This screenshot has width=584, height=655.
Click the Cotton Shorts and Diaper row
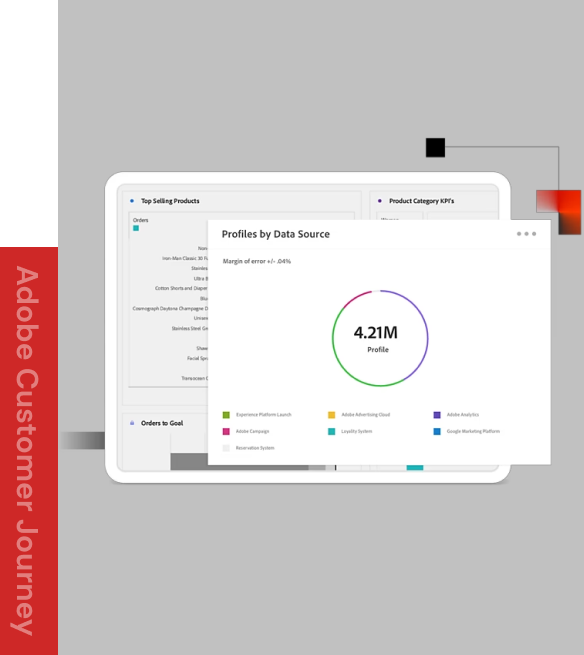tap(181, 289)
